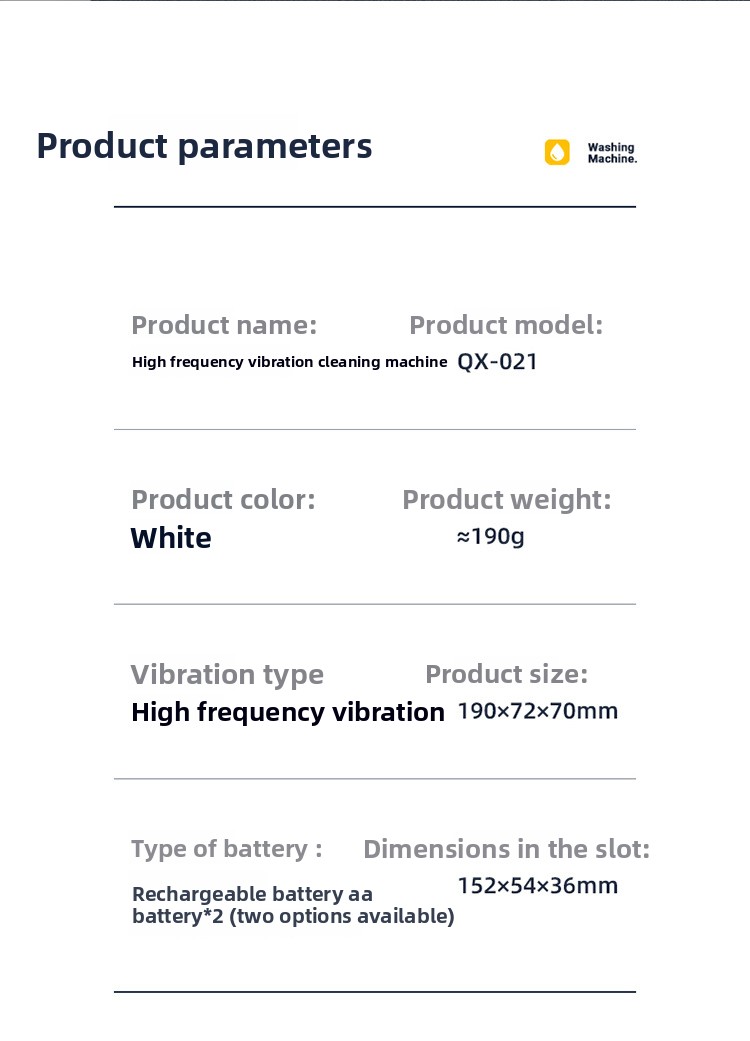Click the 'Product size:' label

[506, 674]
